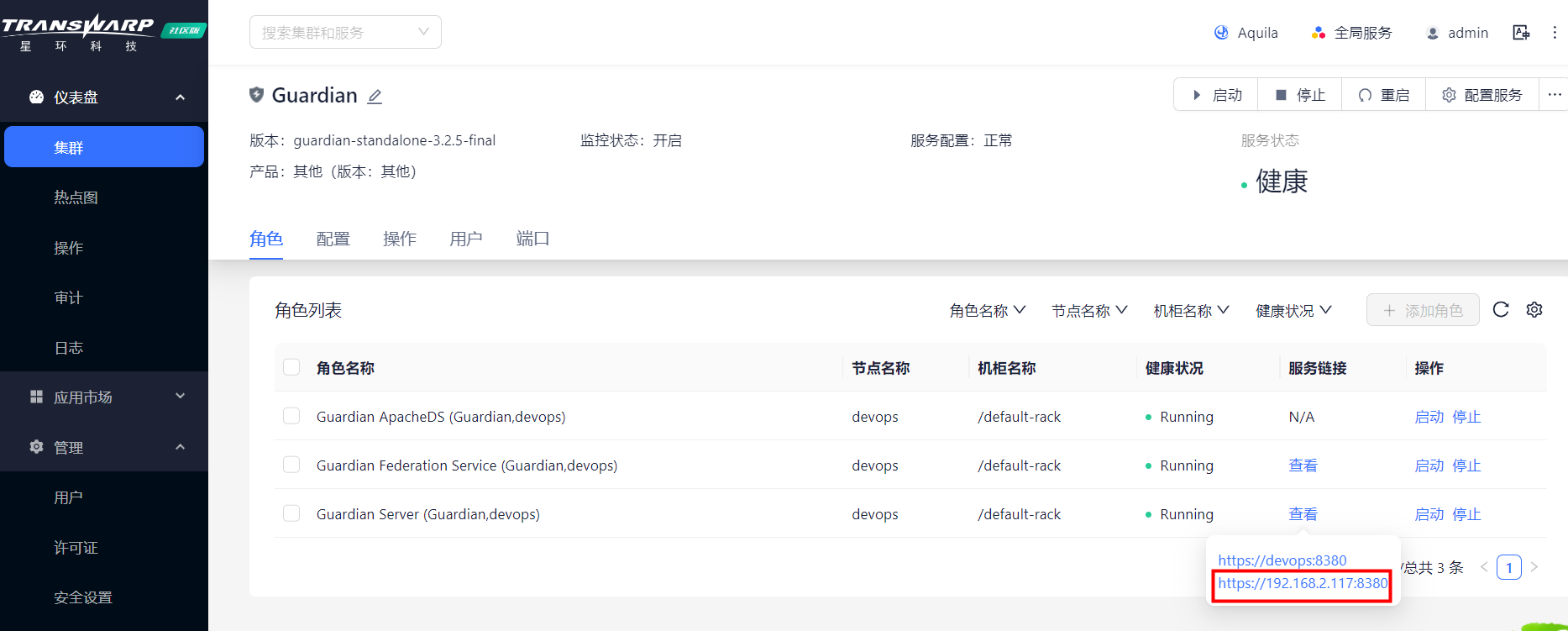Click the 停止 stop service button
The image size is (1568, 631).
(x=1300, y=95)
